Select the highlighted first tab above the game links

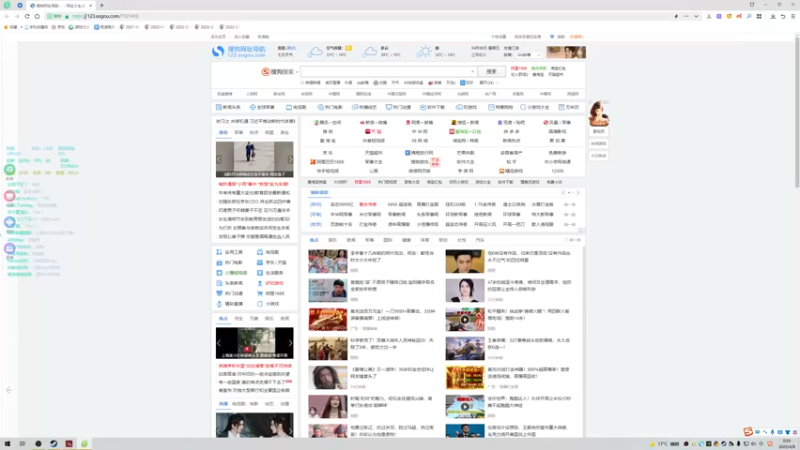319,193
